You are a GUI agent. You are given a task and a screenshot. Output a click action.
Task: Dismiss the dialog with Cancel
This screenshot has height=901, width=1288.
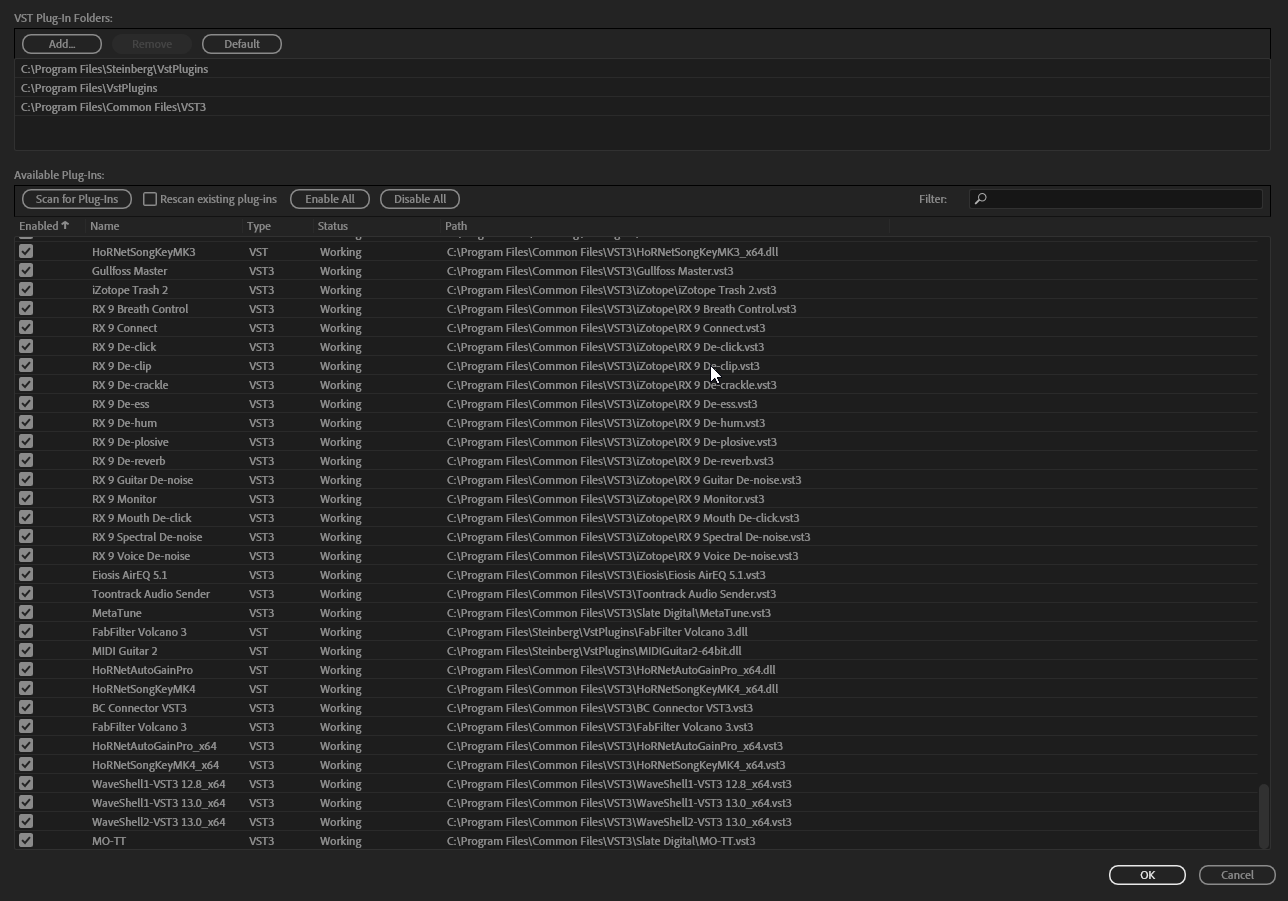(x=1237, y=874)
